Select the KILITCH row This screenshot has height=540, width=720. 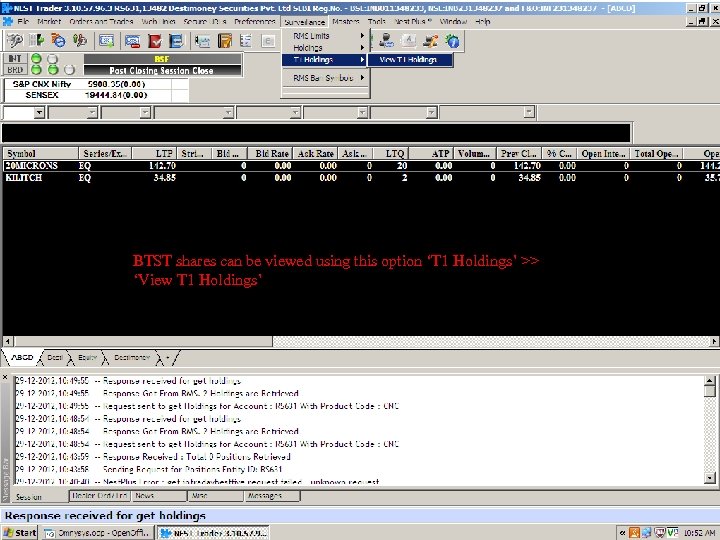coord(361,178)
